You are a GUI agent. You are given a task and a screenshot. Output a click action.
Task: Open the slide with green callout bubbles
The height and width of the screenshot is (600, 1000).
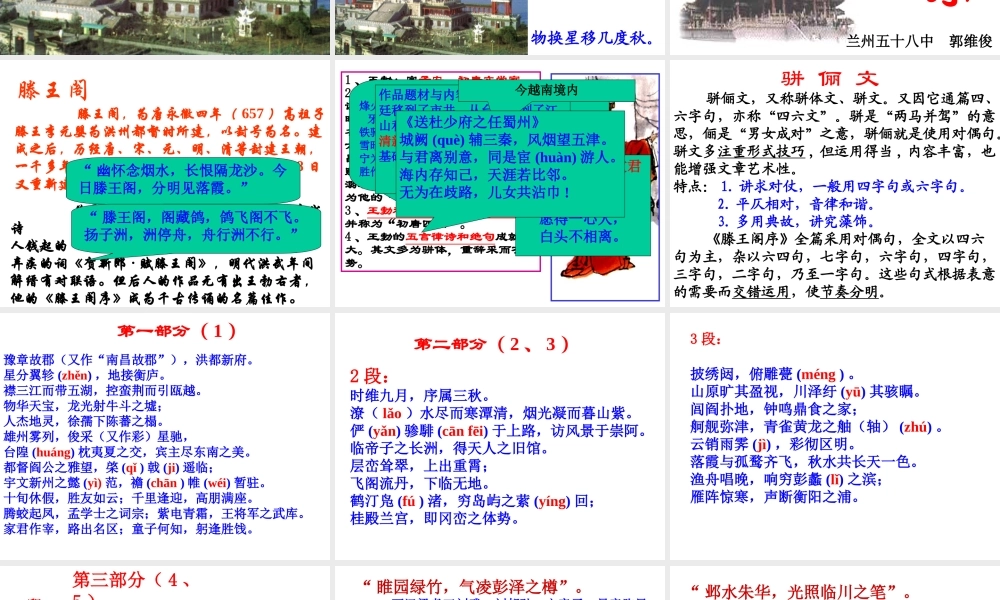click(500, 184)
